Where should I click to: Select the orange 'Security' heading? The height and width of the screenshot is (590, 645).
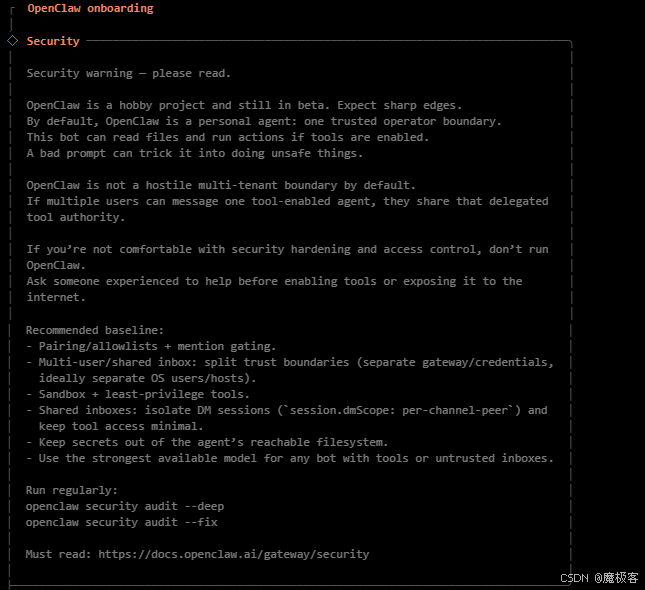pyautogui.click(x=53, y=41)
